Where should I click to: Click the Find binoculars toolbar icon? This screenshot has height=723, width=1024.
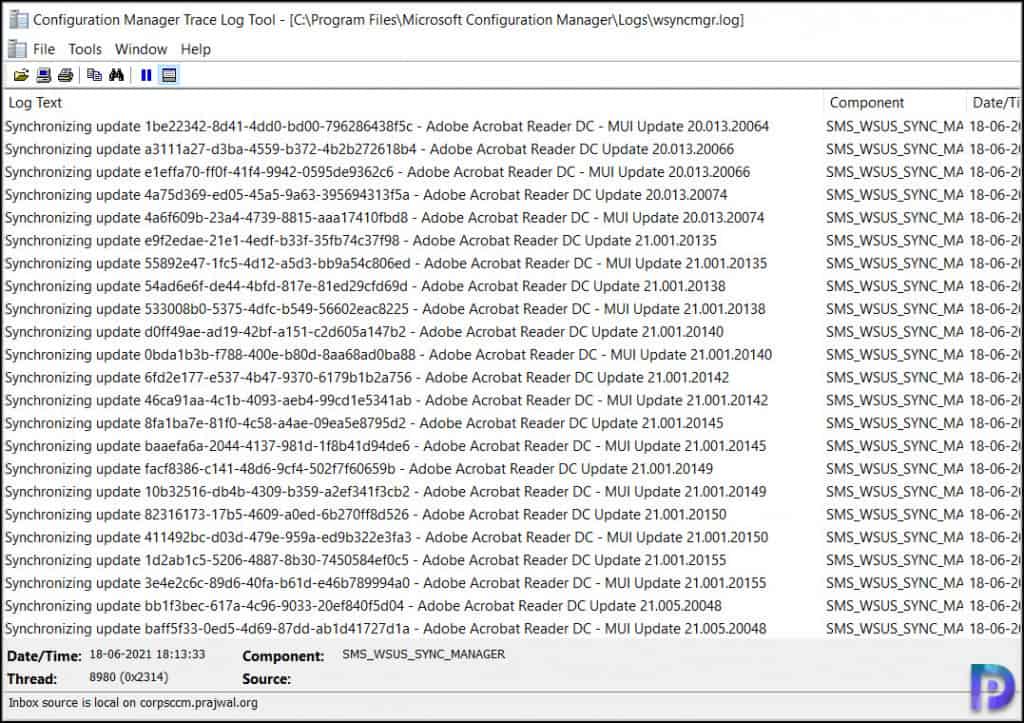tap(116, 76)
